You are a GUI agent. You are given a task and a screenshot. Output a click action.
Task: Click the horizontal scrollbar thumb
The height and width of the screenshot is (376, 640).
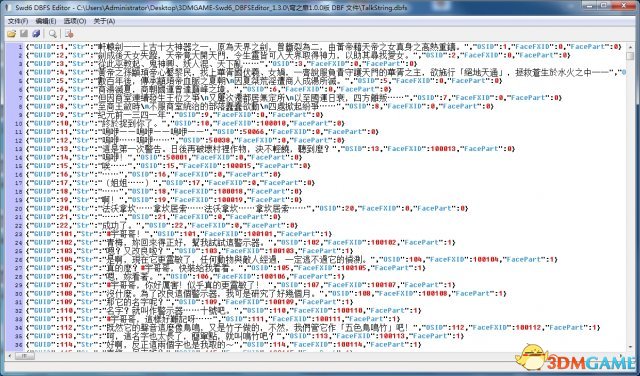25,356
